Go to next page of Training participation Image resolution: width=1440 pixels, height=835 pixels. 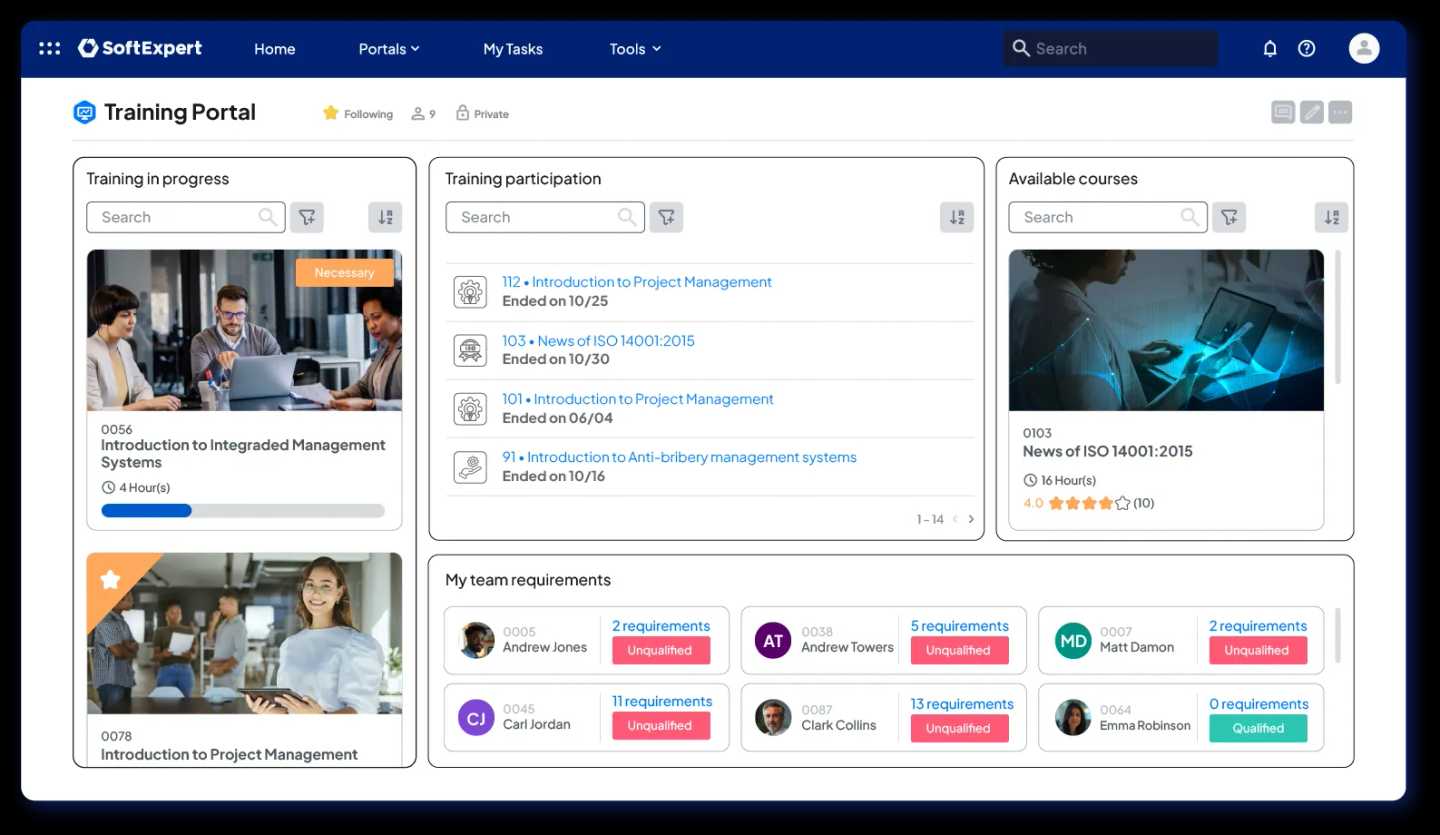[x=970, y=519]
